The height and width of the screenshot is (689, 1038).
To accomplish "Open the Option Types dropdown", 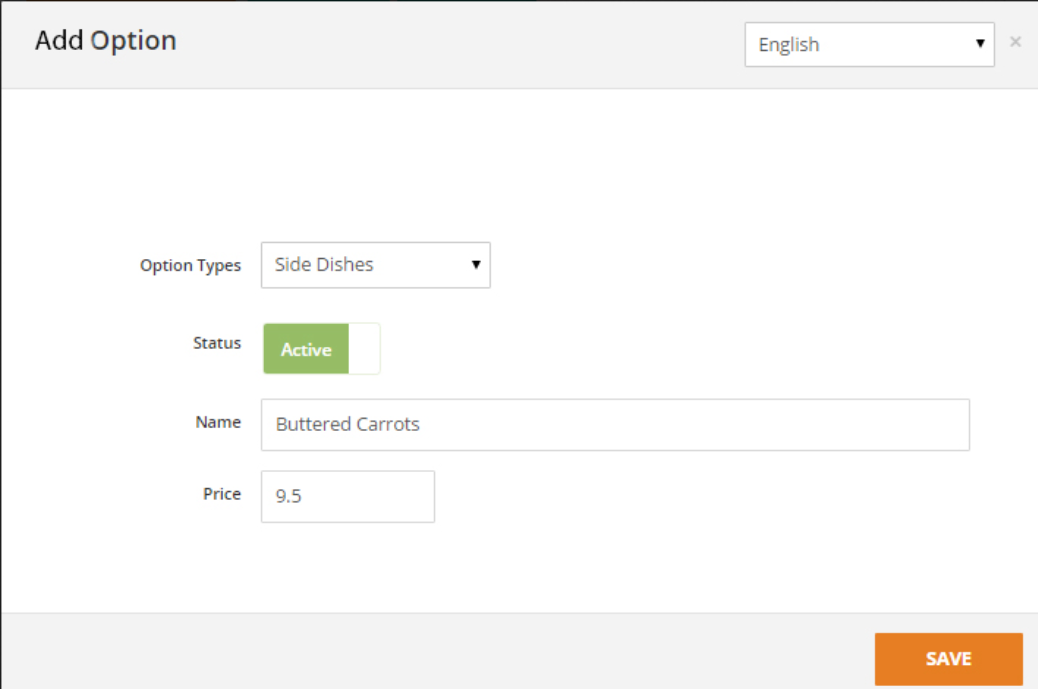I will [x=375, y=265].
